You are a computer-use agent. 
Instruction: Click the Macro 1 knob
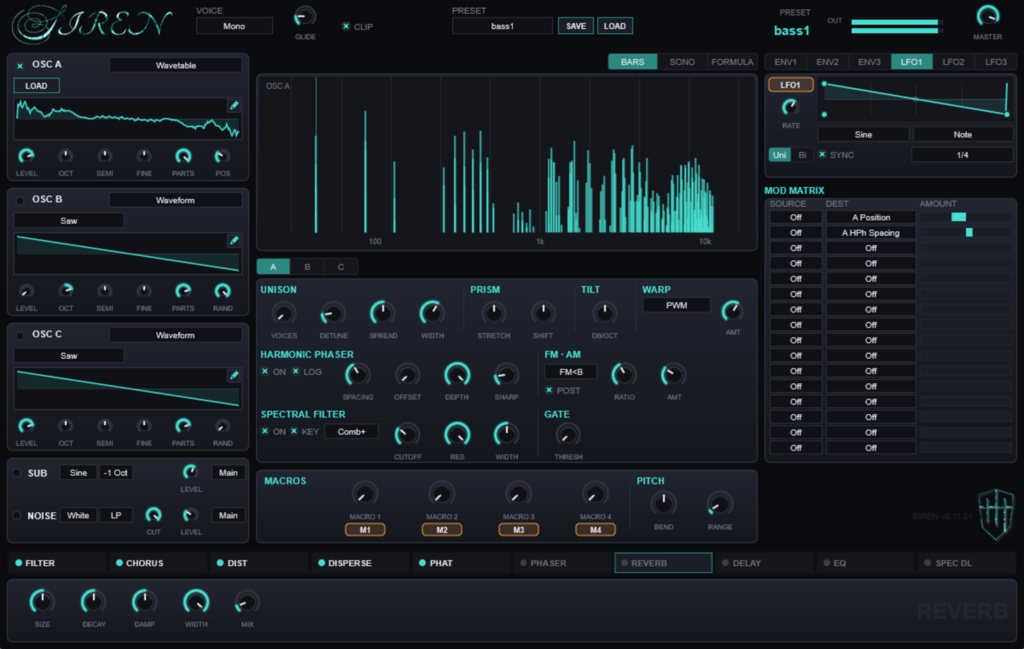point(364,494)
